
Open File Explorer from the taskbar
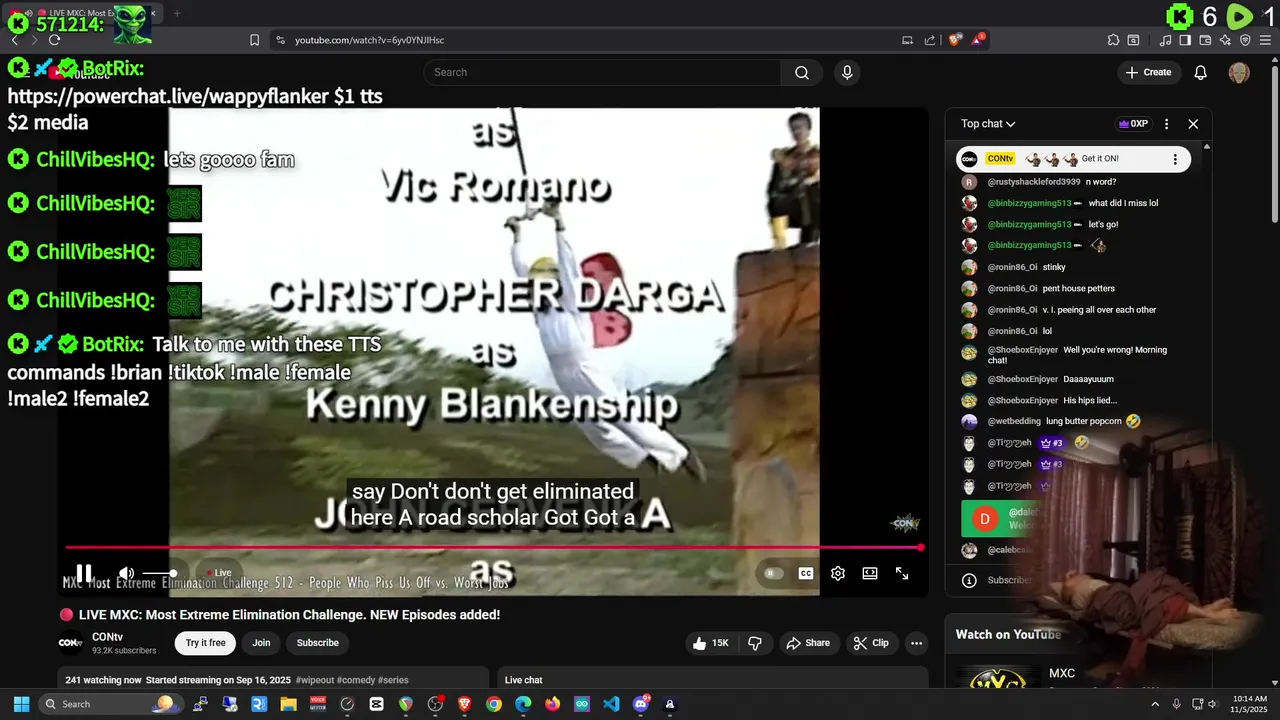288,704
